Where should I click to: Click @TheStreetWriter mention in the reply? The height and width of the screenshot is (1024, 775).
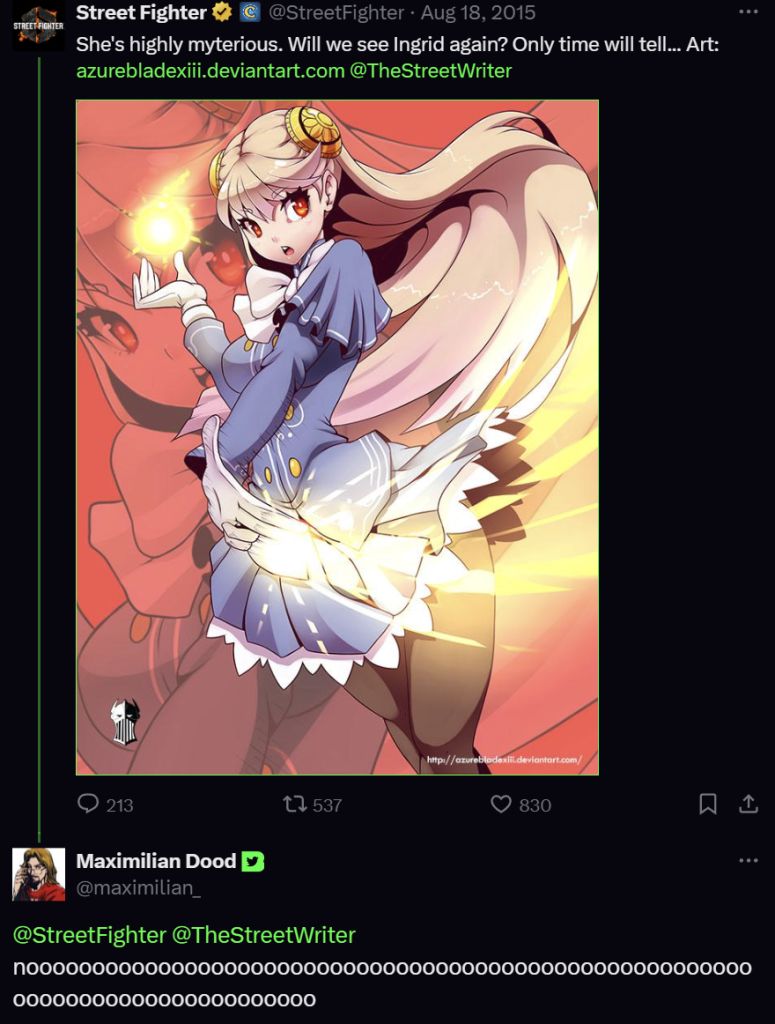(x=264, y=935)
